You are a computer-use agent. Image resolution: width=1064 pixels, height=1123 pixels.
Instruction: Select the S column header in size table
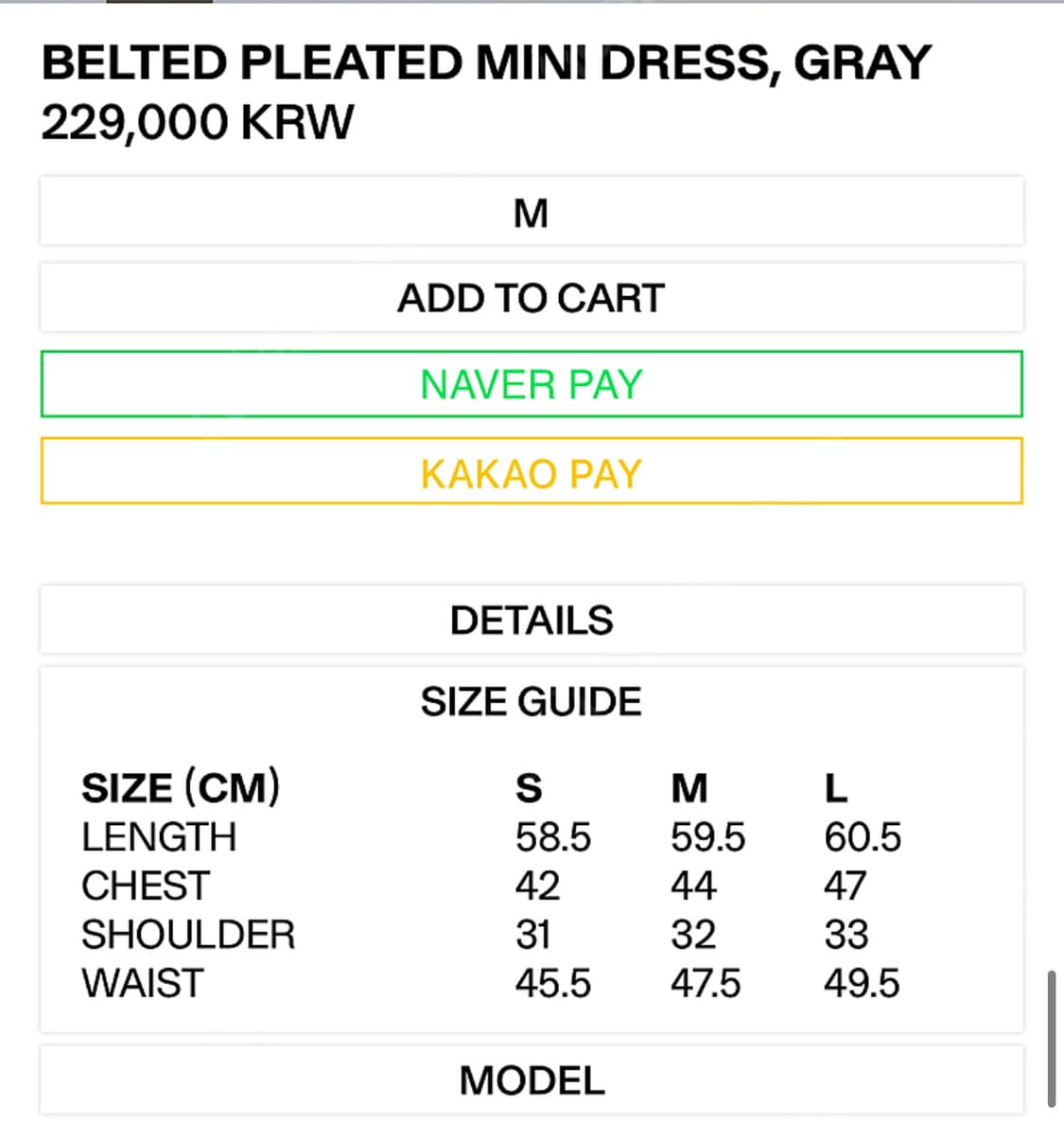[529, 787]
